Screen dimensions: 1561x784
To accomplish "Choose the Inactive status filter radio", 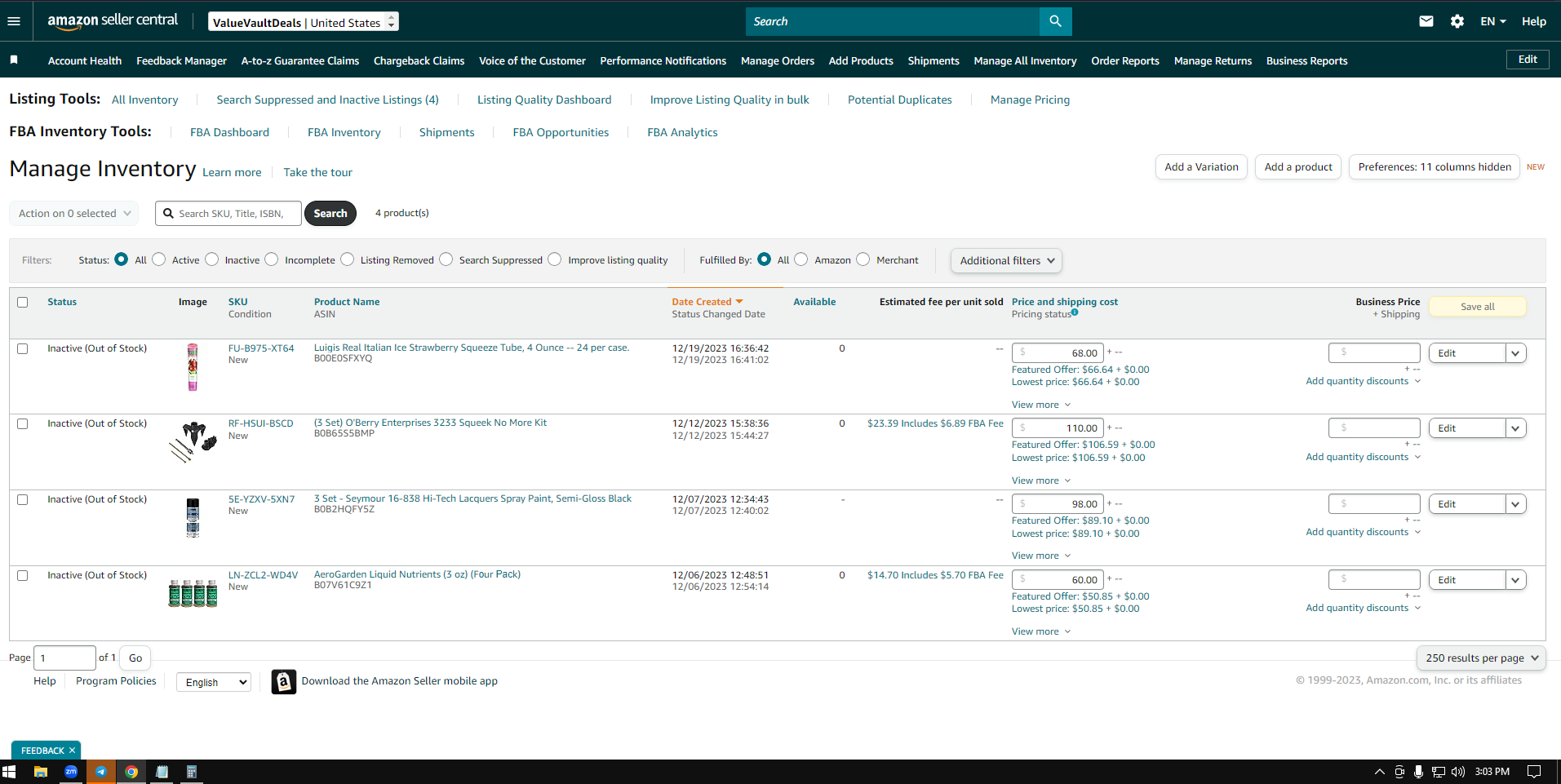I will [212, 259].
